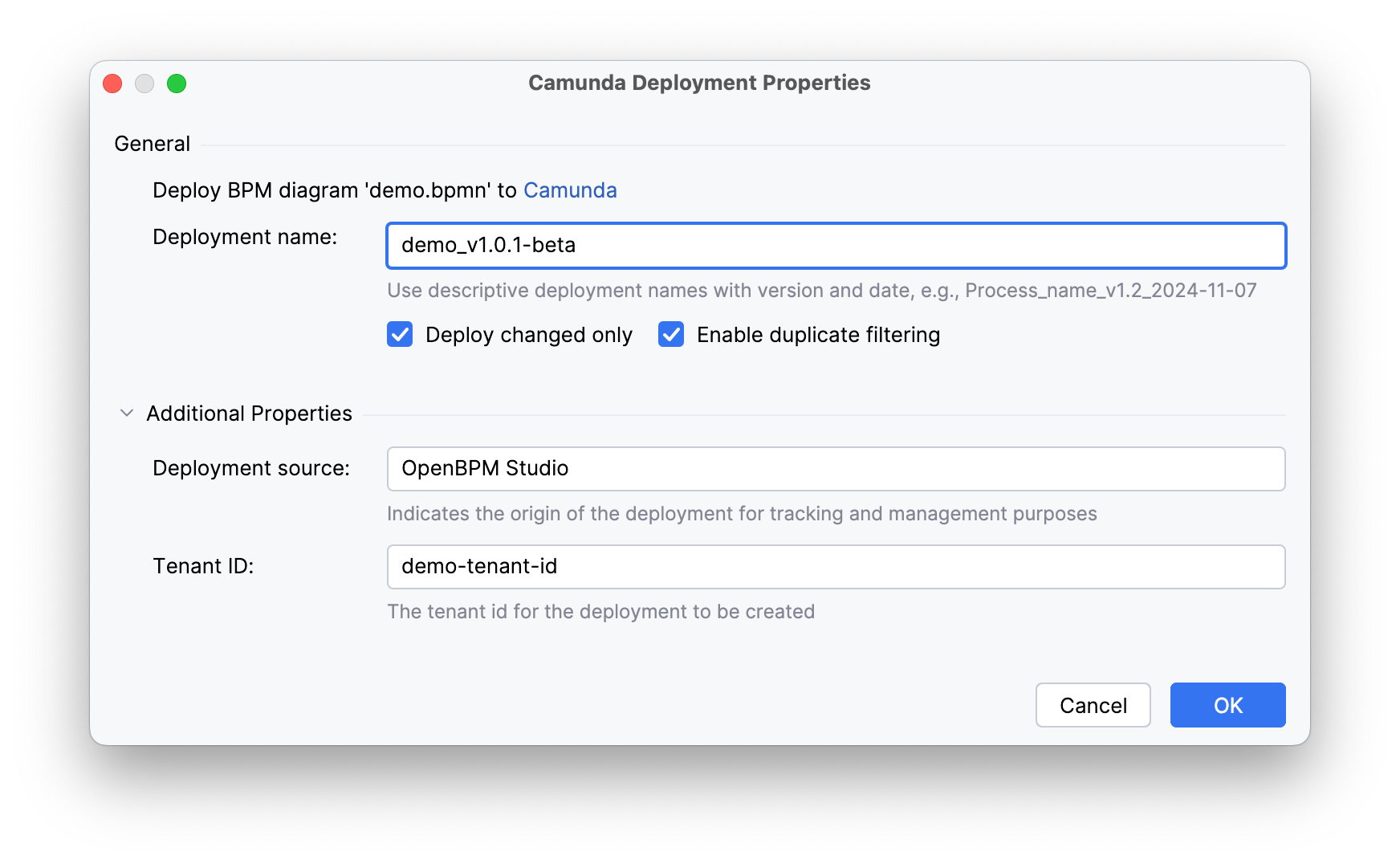This screenshot has height=864, width=1400.
Task: Close the dialog via red traffic light
Action: click(x=112, y=83)
